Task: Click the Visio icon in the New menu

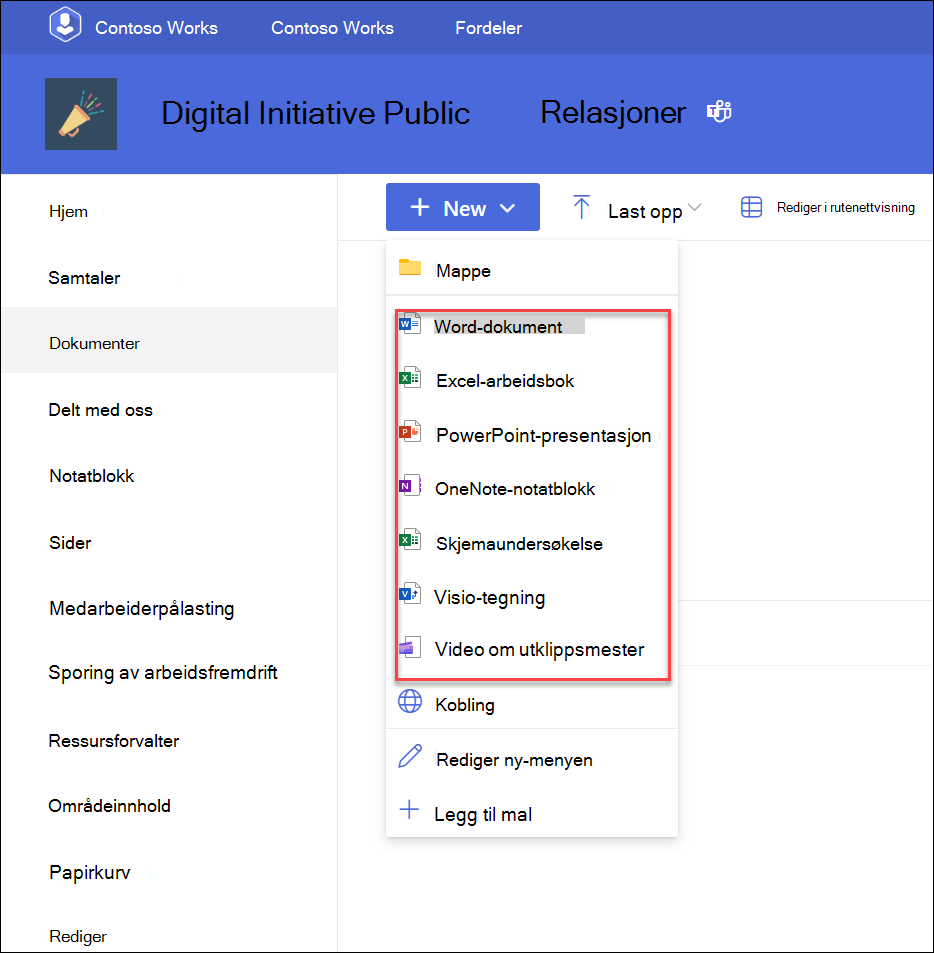Action: pyautogui.click(x=410, y=593)
